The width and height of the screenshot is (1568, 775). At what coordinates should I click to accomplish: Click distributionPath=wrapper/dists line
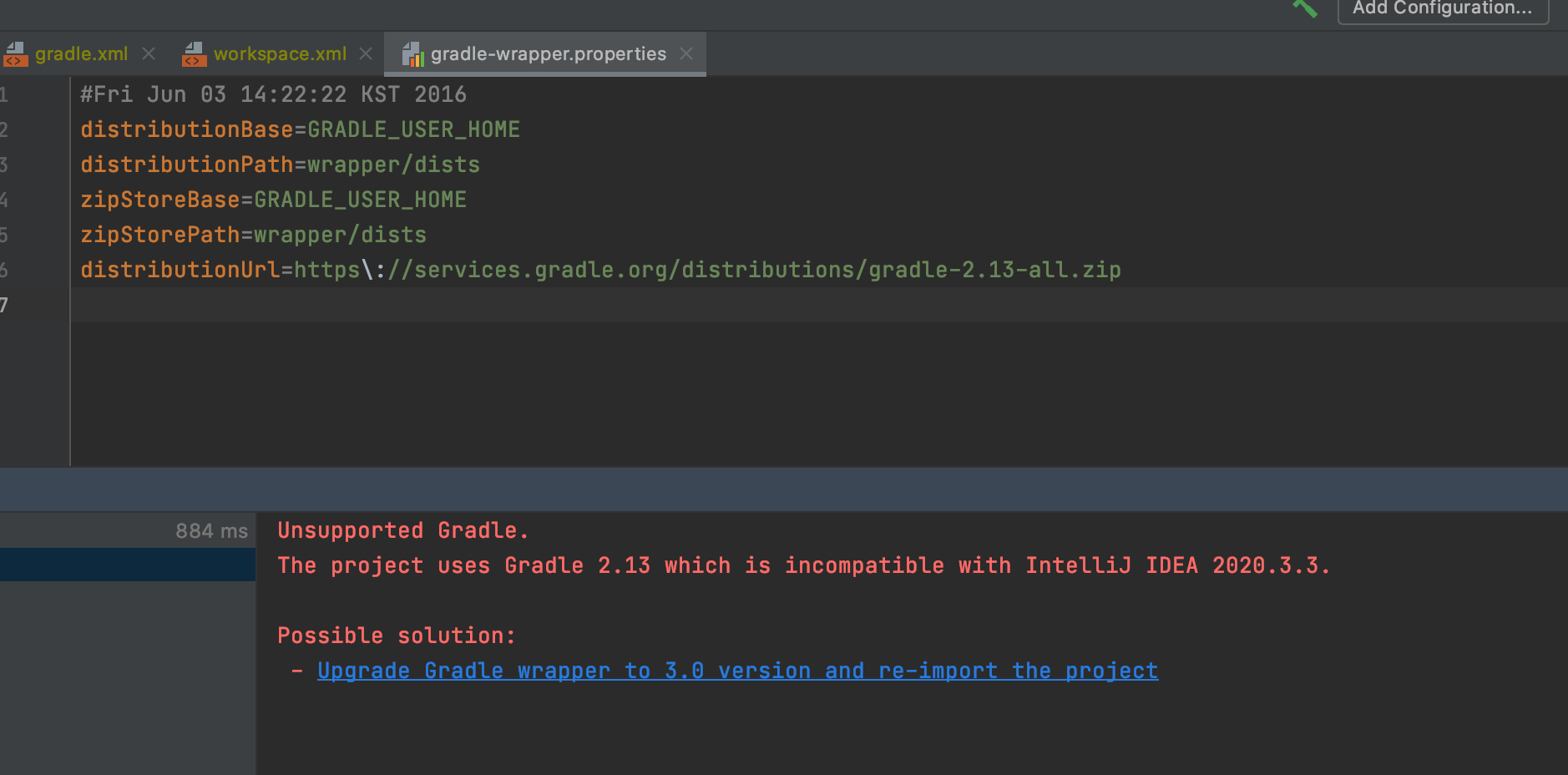point(280,165)
